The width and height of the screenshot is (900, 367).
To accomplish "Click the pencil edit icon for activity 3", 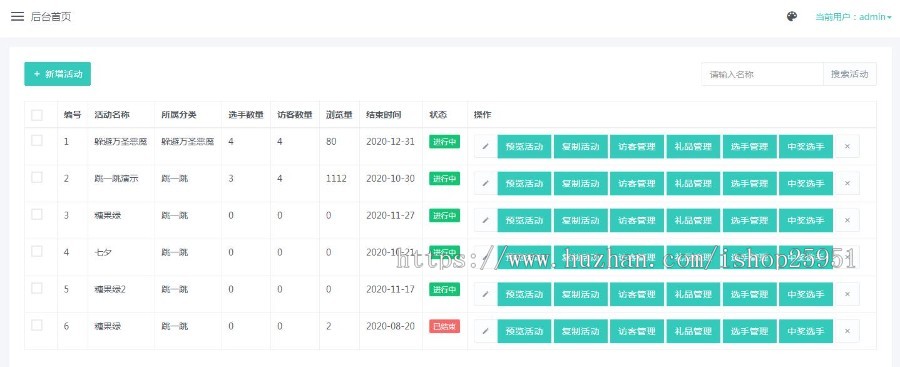I will (485, 220).
